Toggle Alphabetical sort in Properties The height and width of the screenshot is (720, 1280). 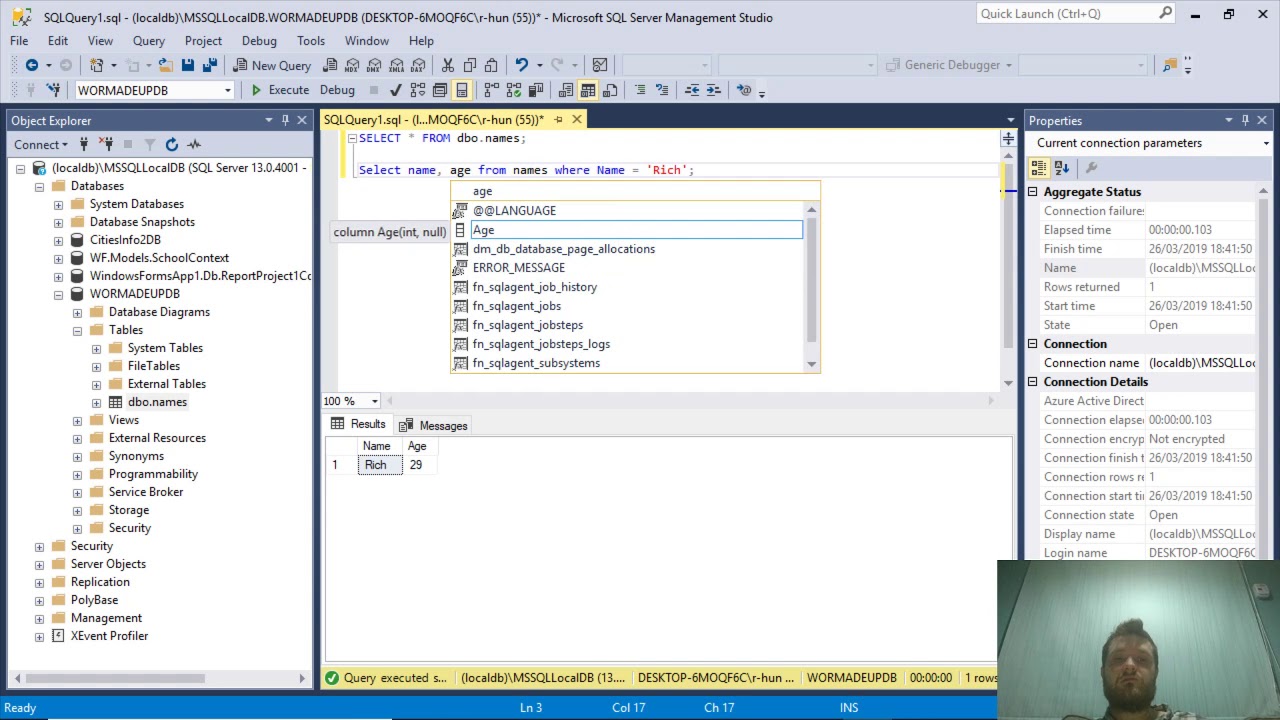(1062, 167)
